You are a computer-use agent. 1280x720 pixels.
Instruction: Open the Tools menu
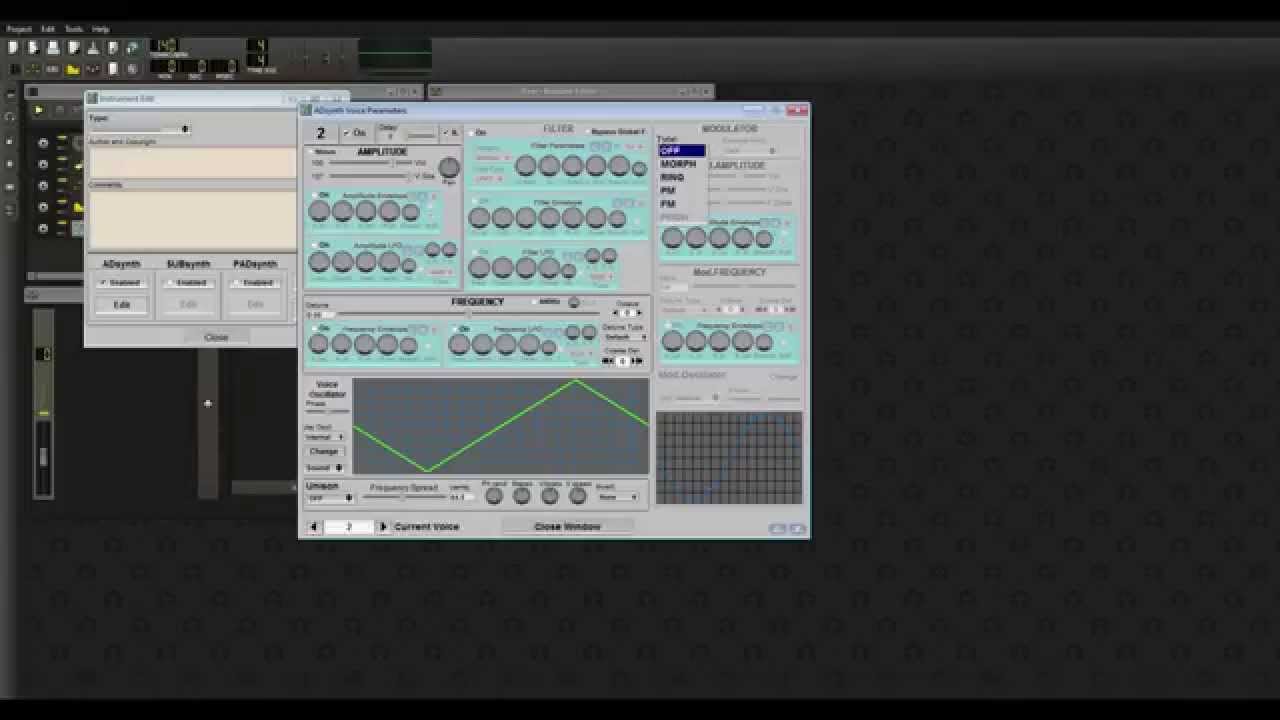pyautogui.click(x=74, y=29)
